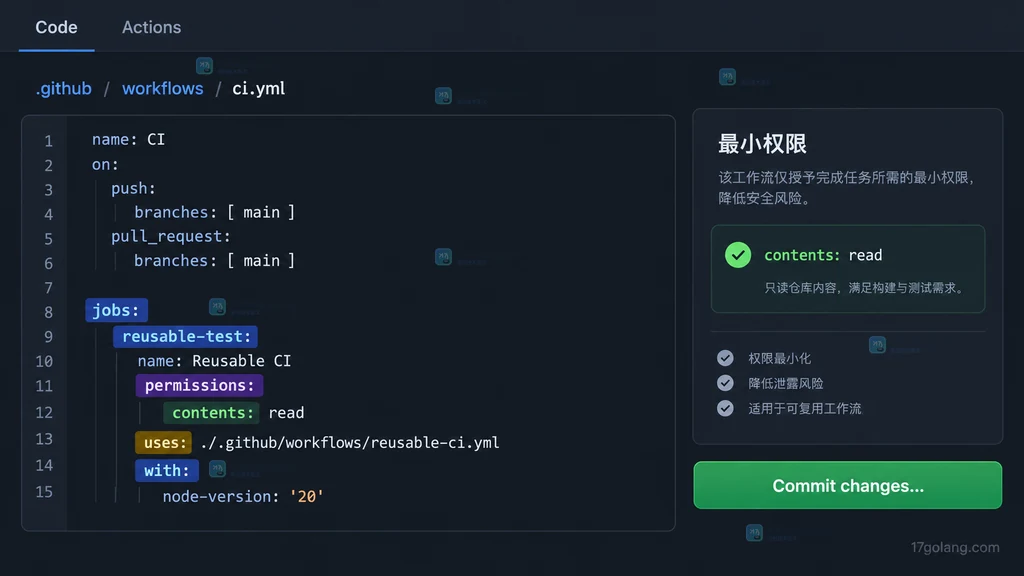Click the node-version: key on line 15
Viewport: 1024px width, 576px height.
pos(221,496)
